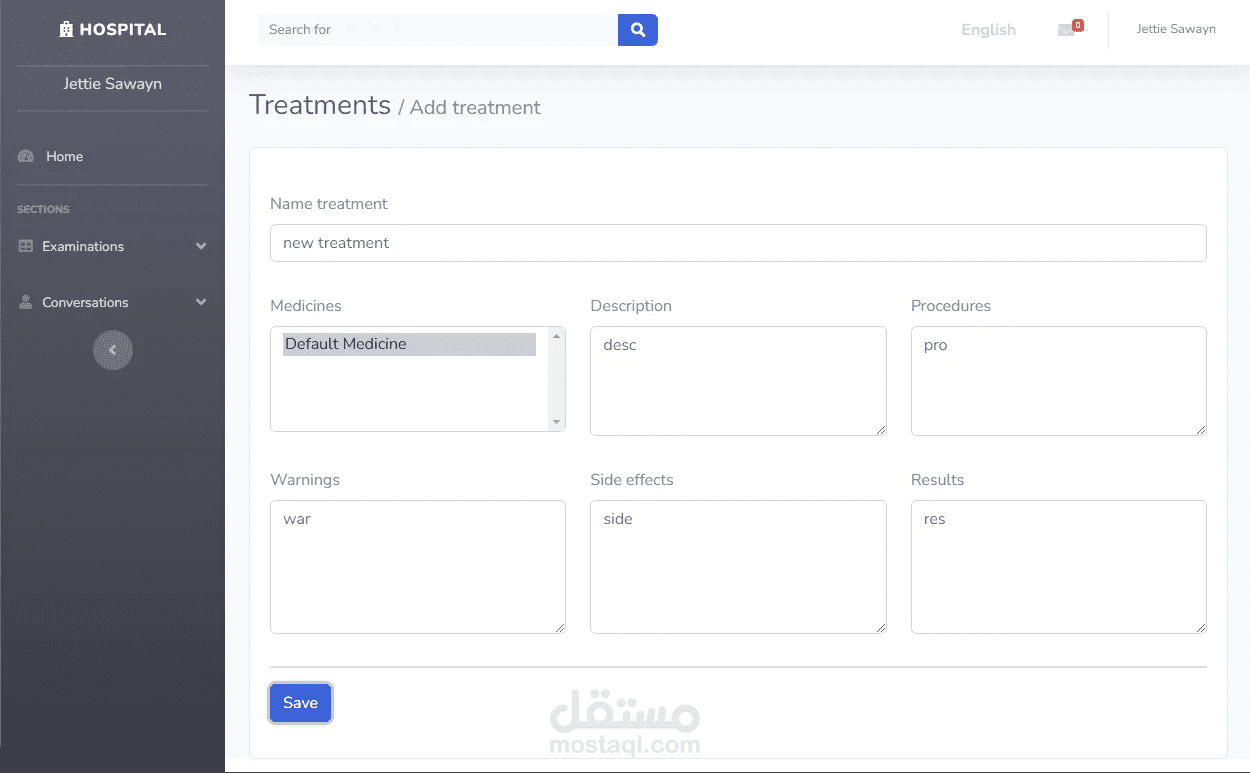Go to Home in sidebar
The image size is (1250, 773).
coord(64,156)
